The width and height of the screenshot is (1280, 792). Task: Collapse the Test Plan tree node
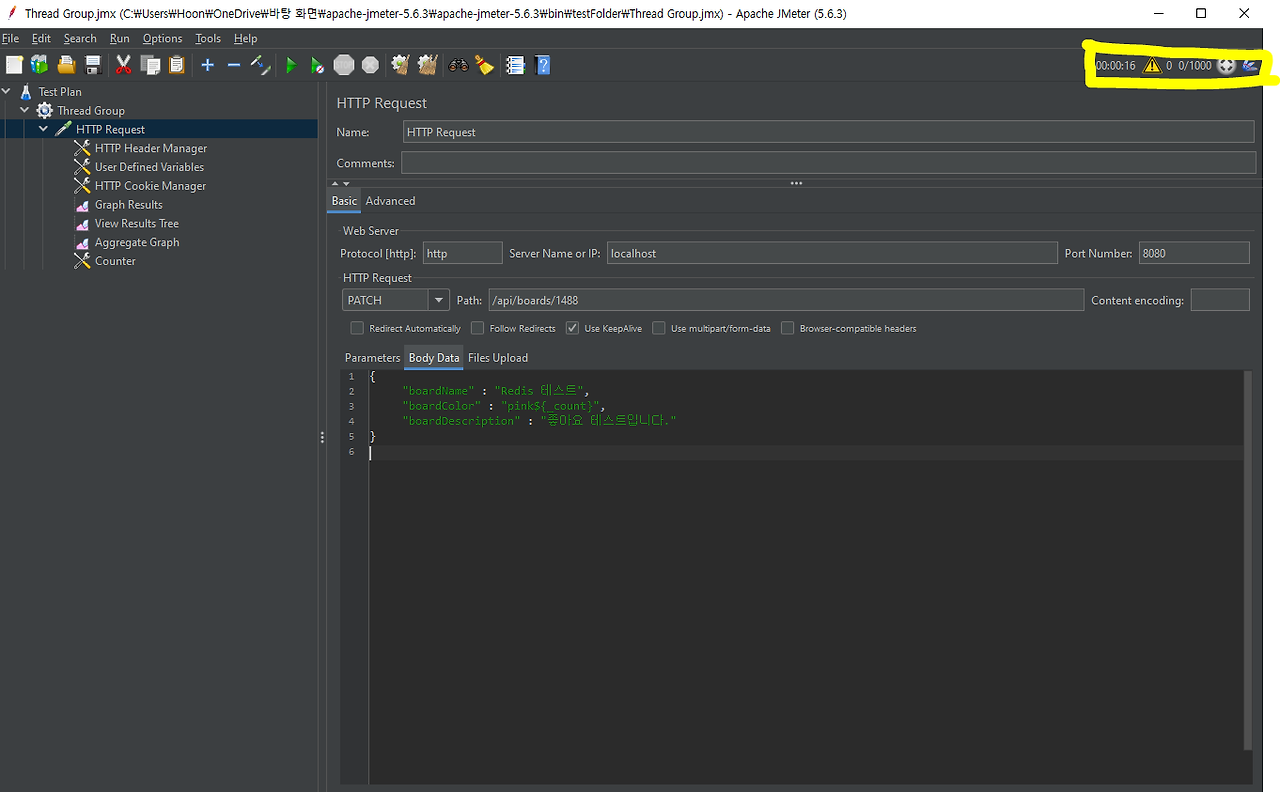[8, 91]
